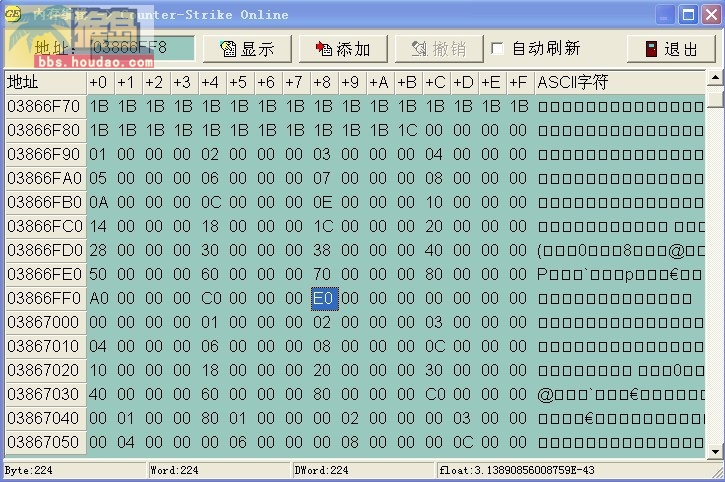Click the ASCII字符 column header
This screenshot has width=725, height=482.
[620, 82]
